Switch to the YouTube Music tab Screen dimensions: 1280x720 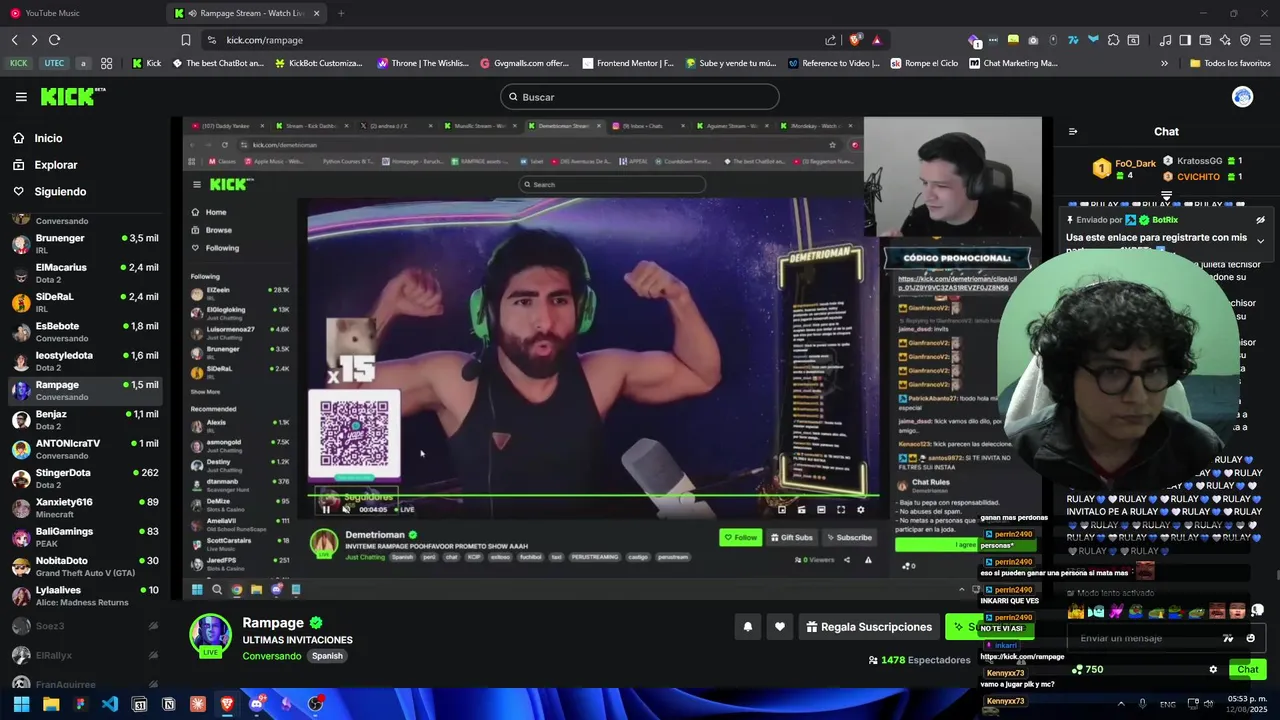pyautogui.click(x=80, y=13)
